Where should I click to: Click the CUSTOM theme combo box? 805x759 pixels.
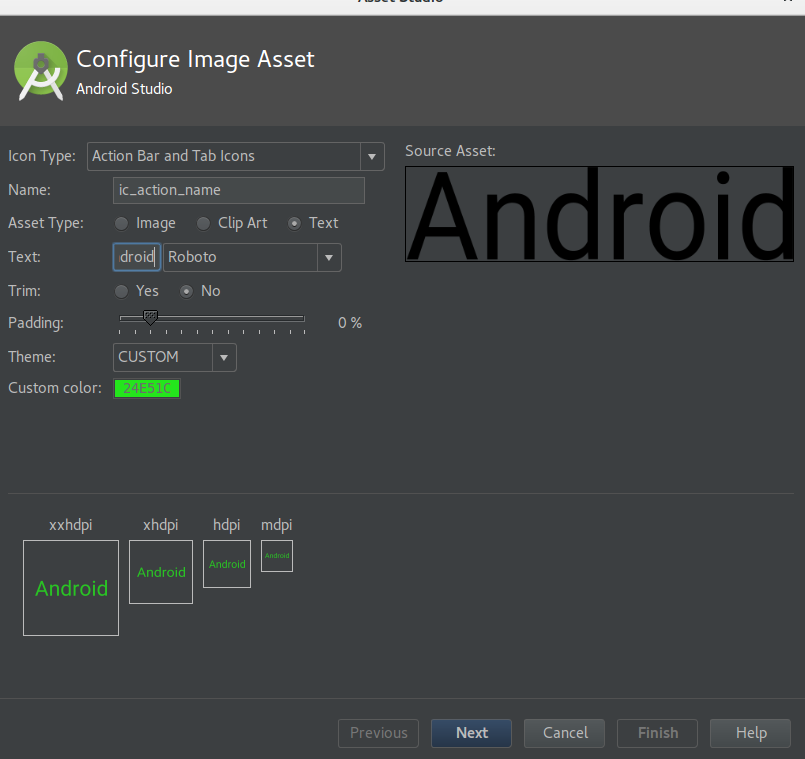click(x=175, y=357)
